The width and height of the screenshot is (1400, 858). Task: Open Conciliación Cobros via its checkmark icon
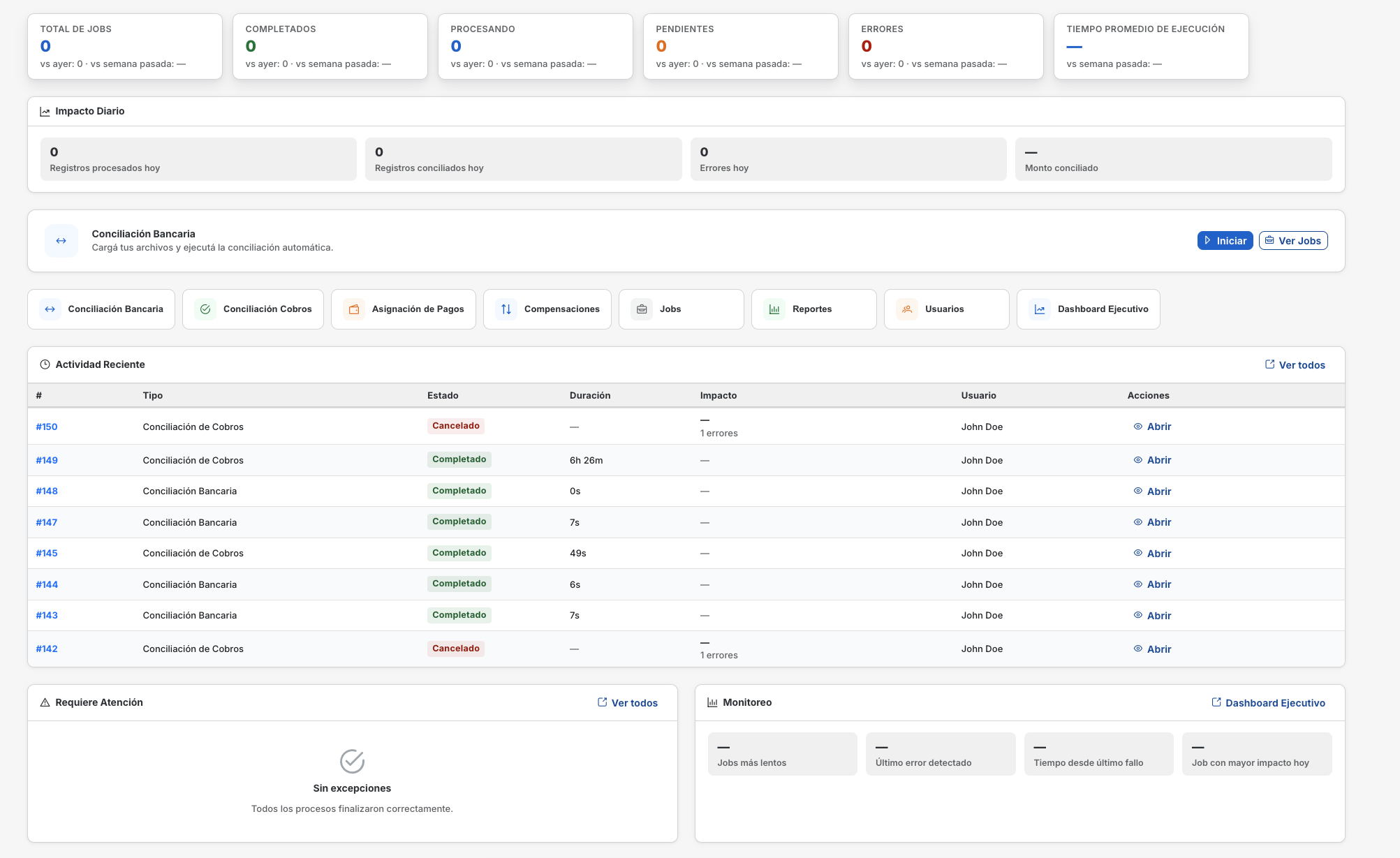point(205,309)
